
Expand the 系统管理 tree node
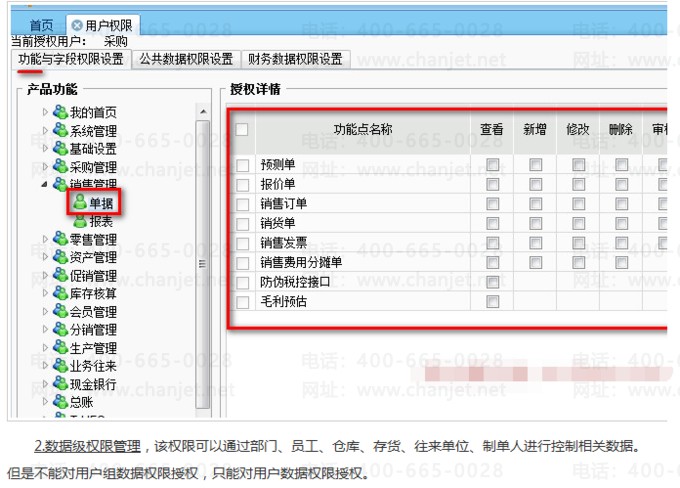pyautogui.click(x=45, y=130)
